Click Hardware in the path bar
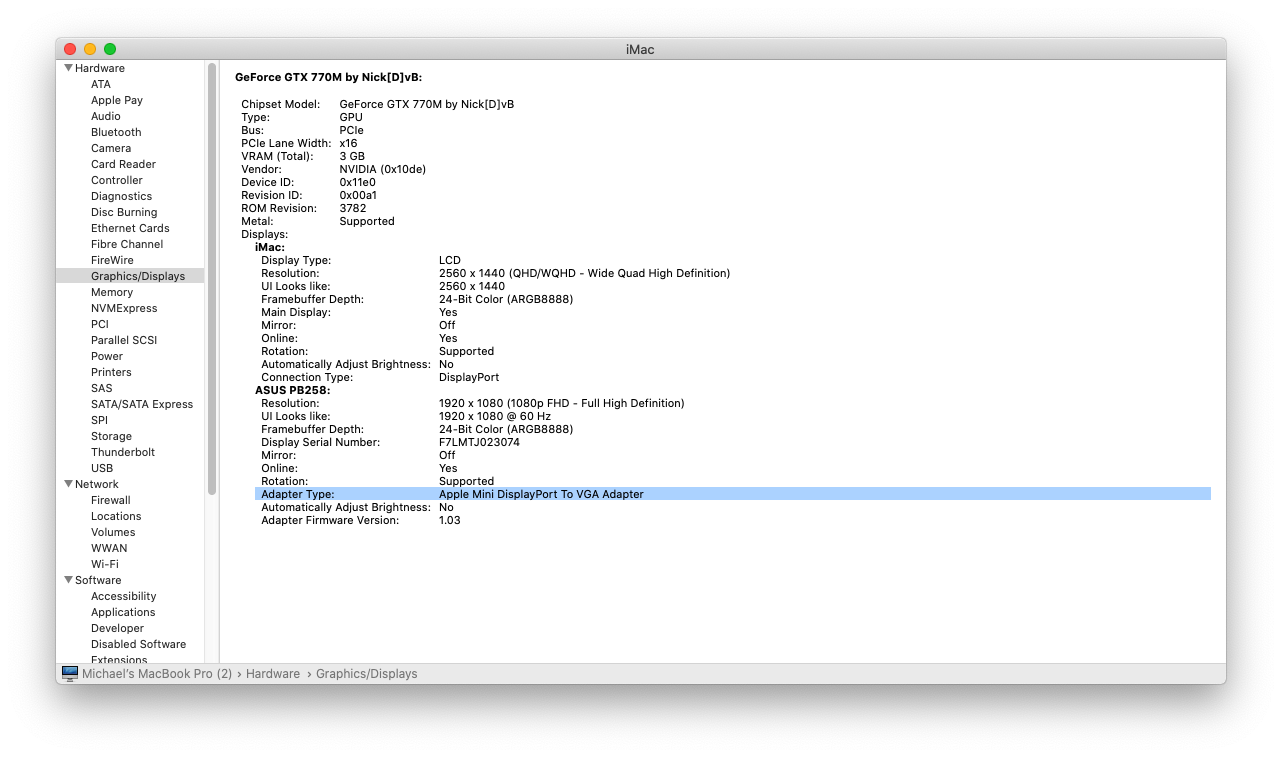1282x758 pixels. [273, 674]
